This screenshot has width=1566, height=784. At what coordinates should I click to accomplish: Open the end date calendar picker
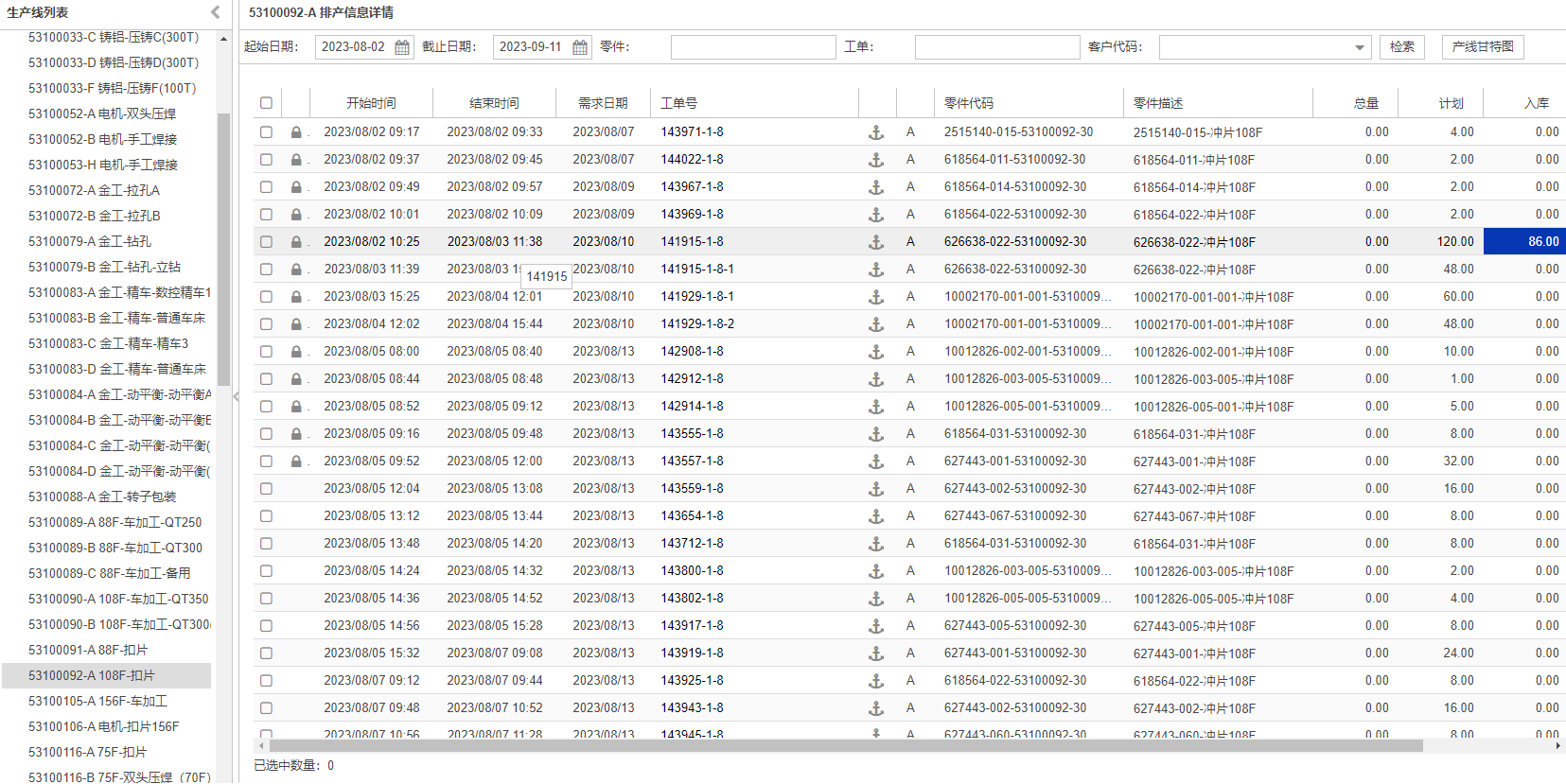pos(580,47)
